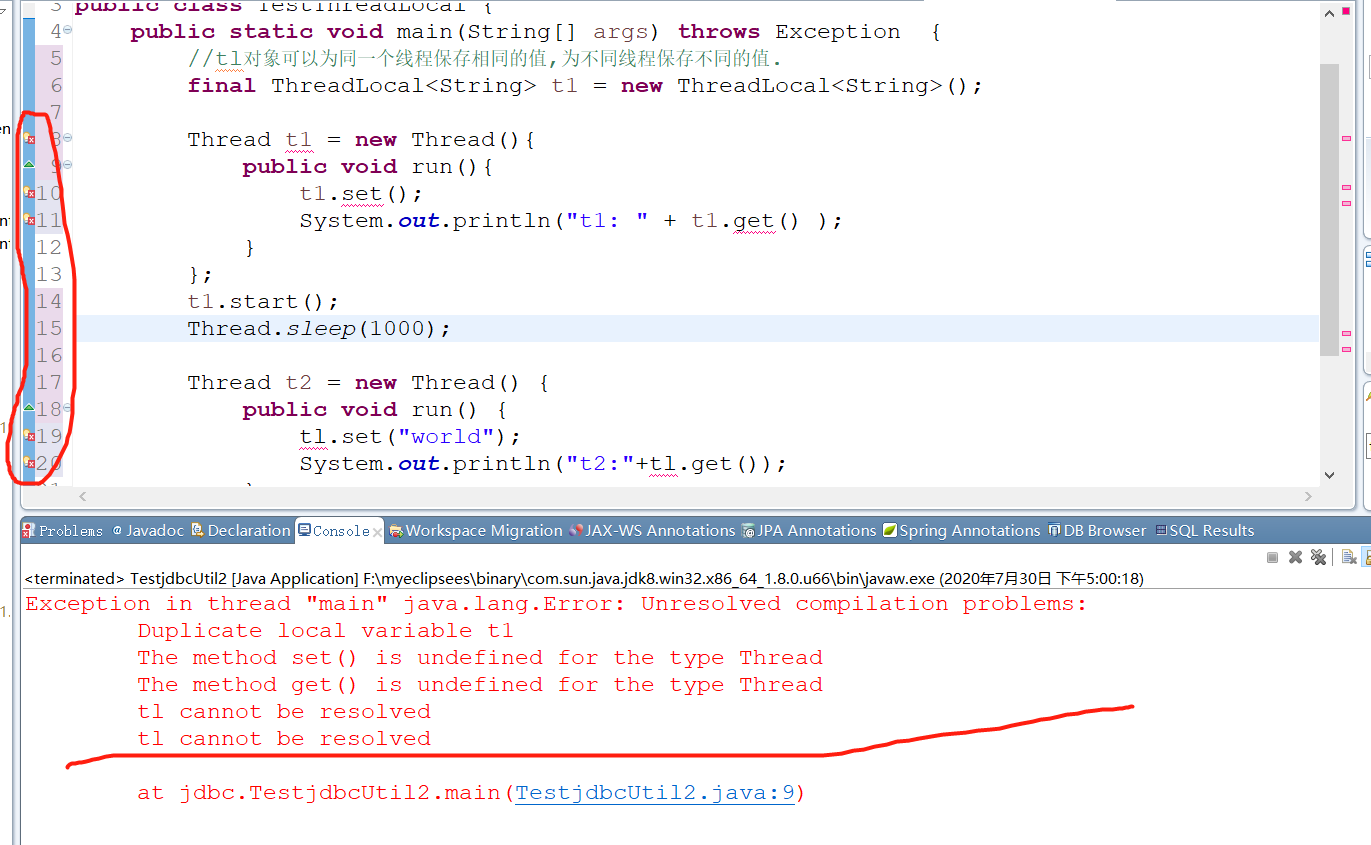Screen dimensions: 1371x845
Task: Click the error marker on line 8
Action: (29, 139)
